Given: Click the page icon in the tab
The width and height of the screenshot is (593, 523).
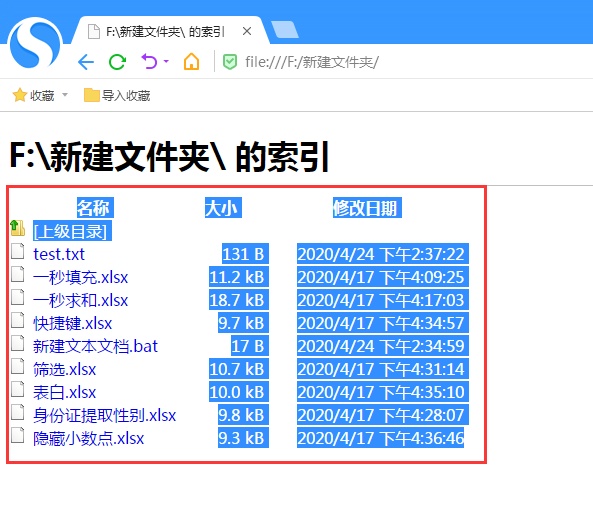Looking at the screenshot, I should click(93, 31).
